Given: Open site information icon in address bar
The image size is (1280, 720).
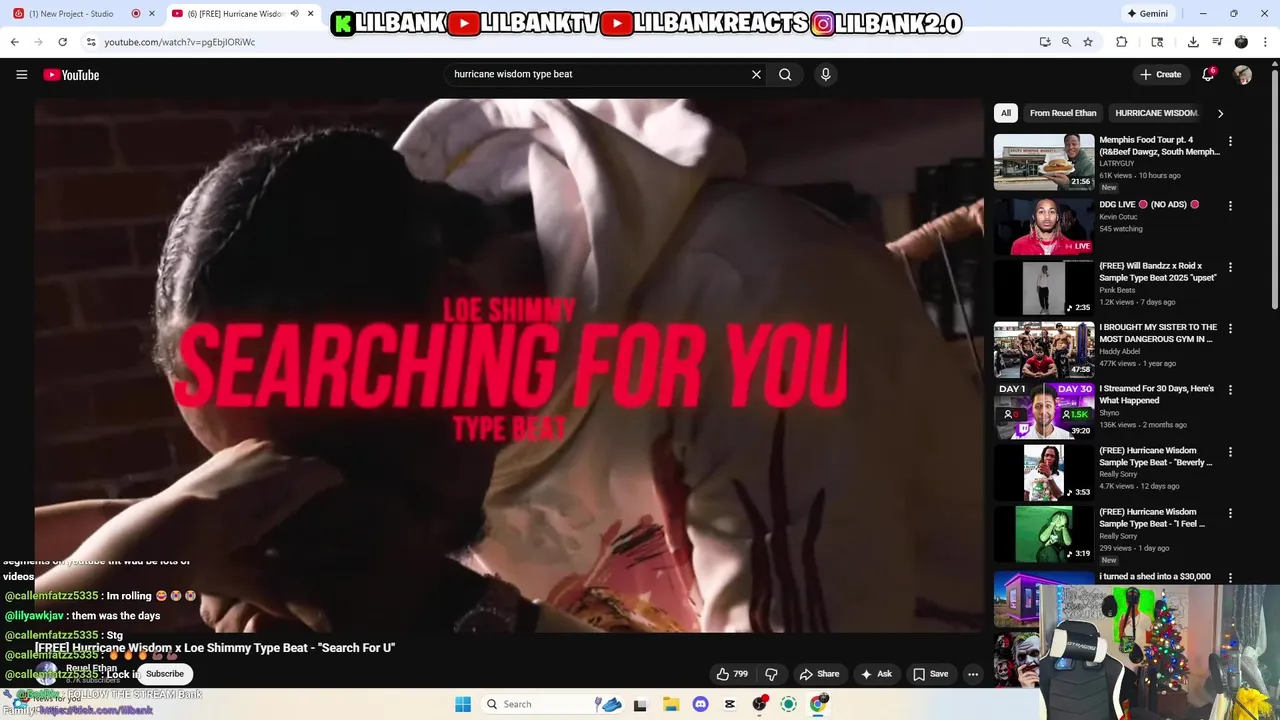Looking at the screenshot, I should (x=91, y=42).
